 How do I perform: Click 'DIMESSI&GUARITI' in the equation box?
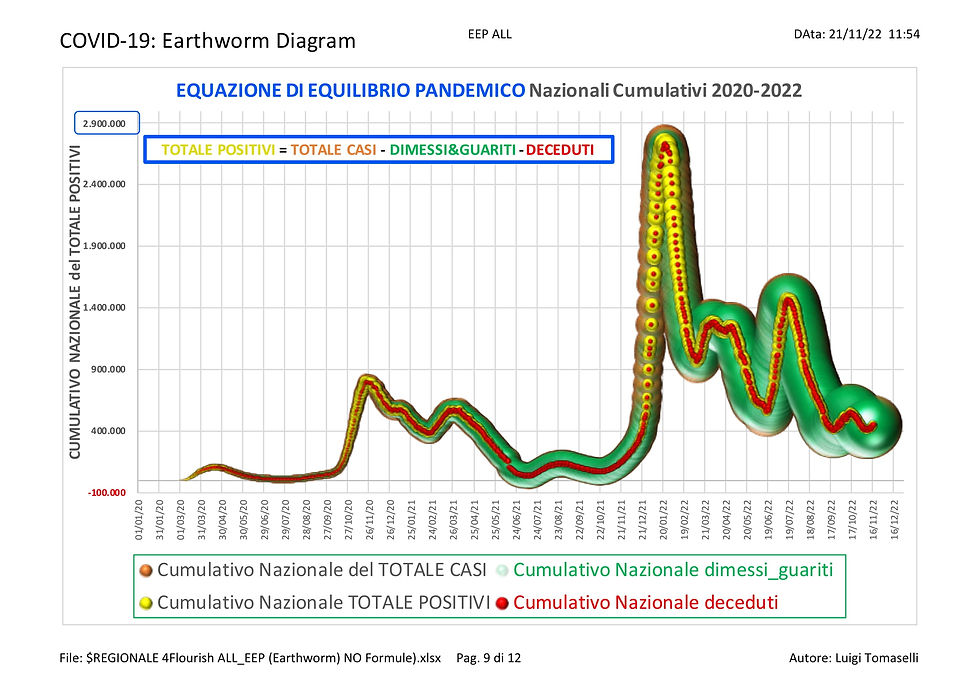452,150
